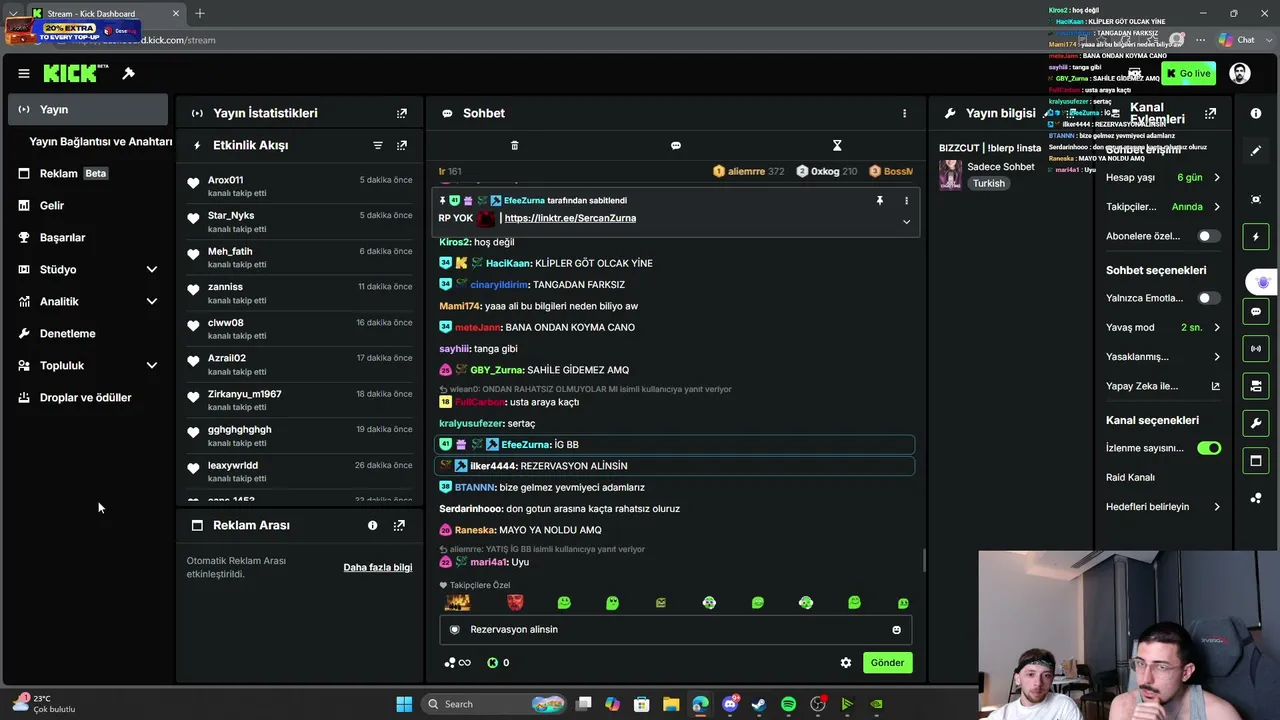Click the Sadece Sohbet category thumbnail

[950, 175]
